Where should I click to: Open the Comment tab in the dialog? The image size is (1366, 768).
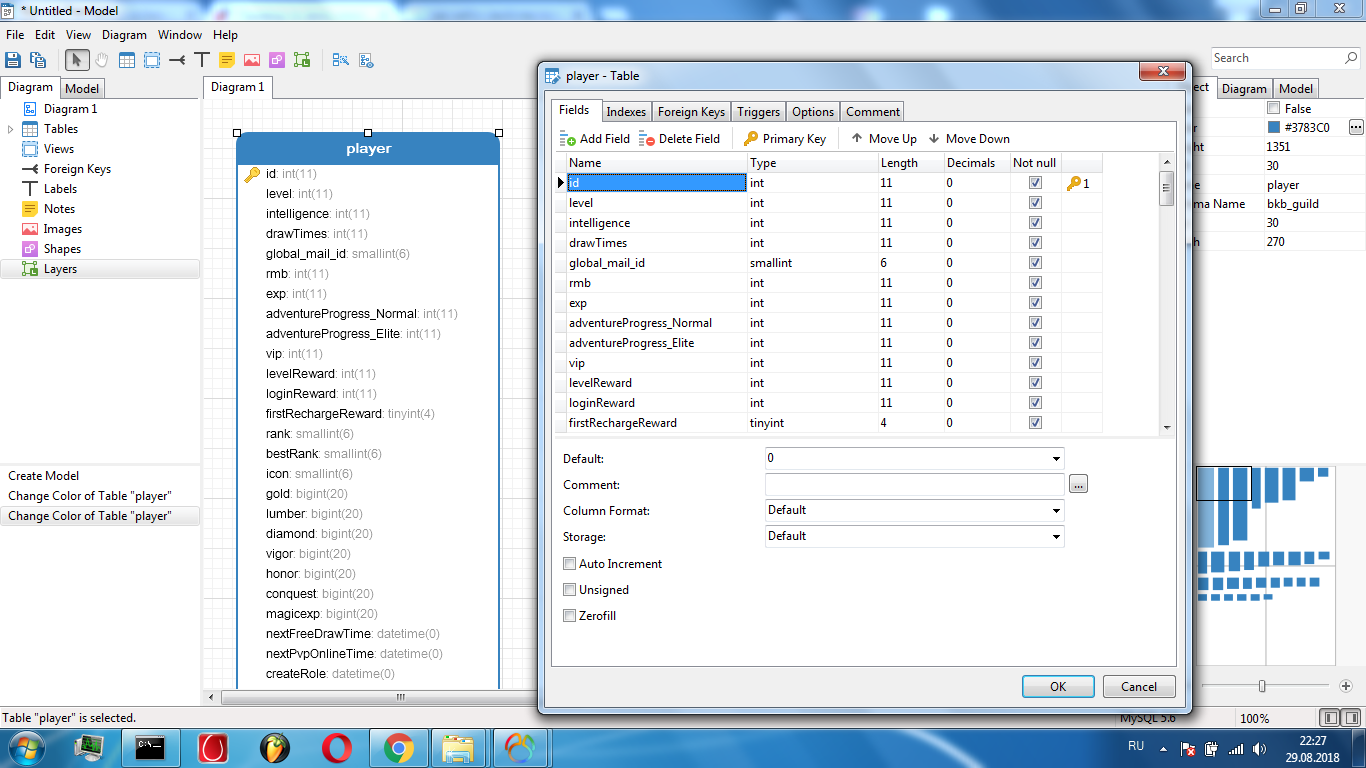click(873, 112)
